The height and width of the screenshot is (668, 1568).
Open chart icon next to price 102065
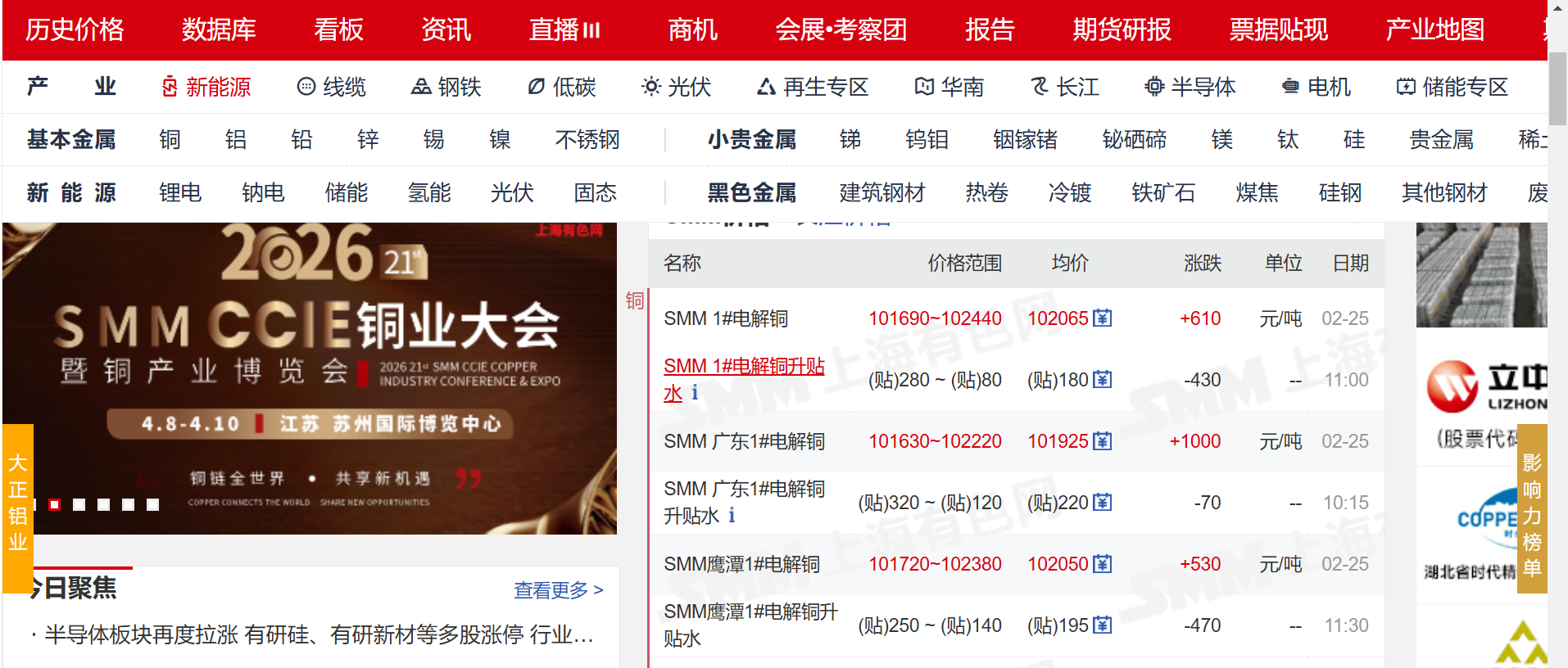1103,318
